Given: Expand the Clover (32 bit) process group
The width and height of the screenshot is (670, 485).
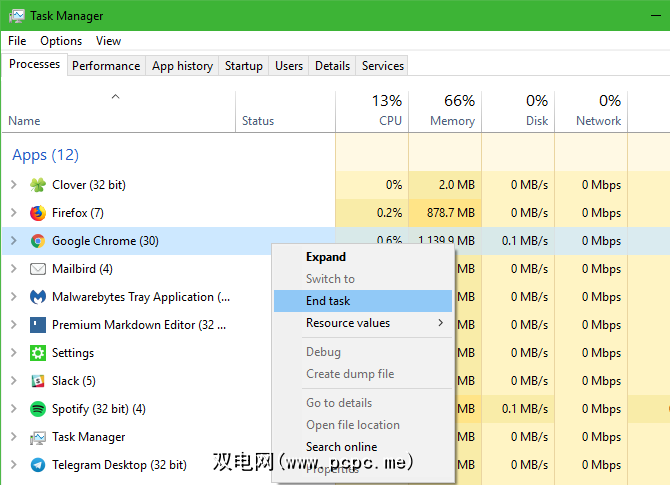Looking at the screenshot, I should point(14,185).
